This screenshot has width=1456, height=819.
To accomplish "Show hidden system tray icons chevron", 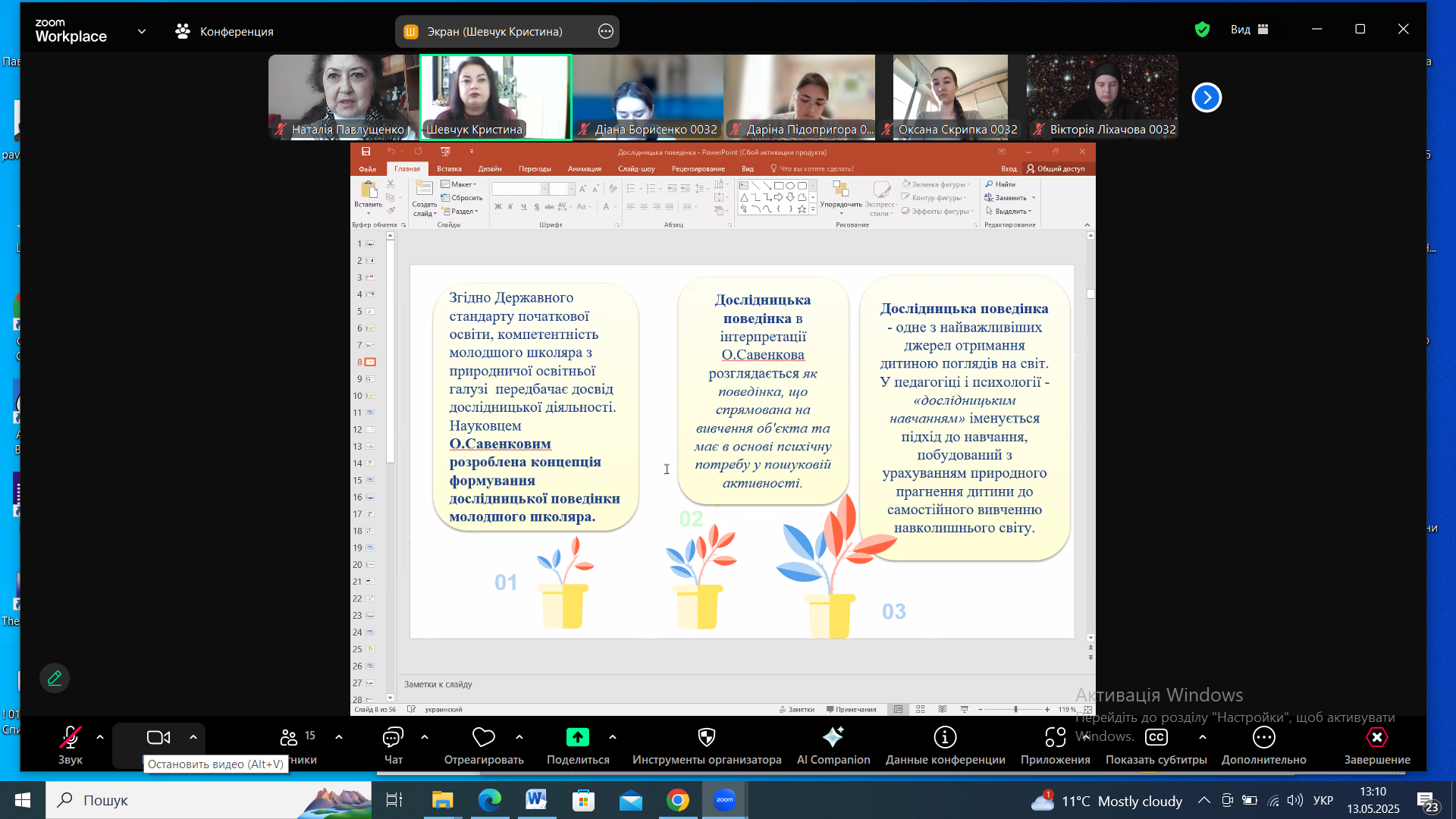I will (x=1204, y=800).
